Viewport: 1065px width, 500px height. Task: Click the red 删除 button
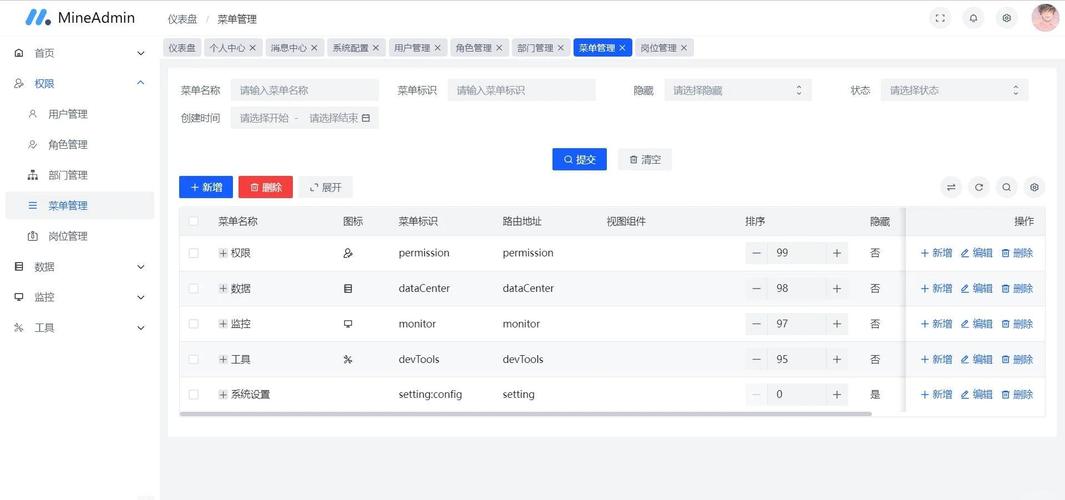[266, 188]
